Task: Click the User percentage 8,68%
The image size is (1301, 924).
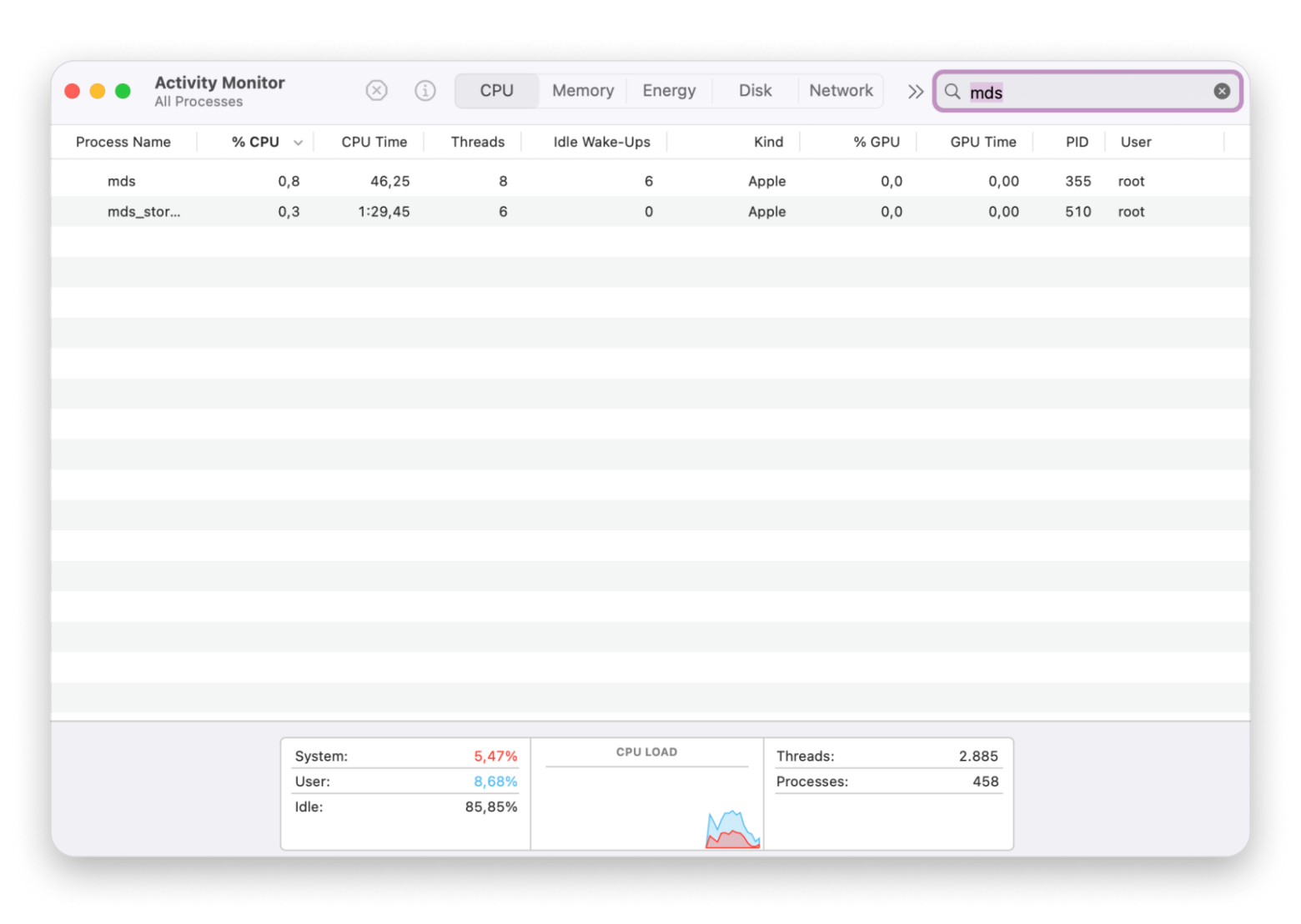Action: [x=495, y=781]
